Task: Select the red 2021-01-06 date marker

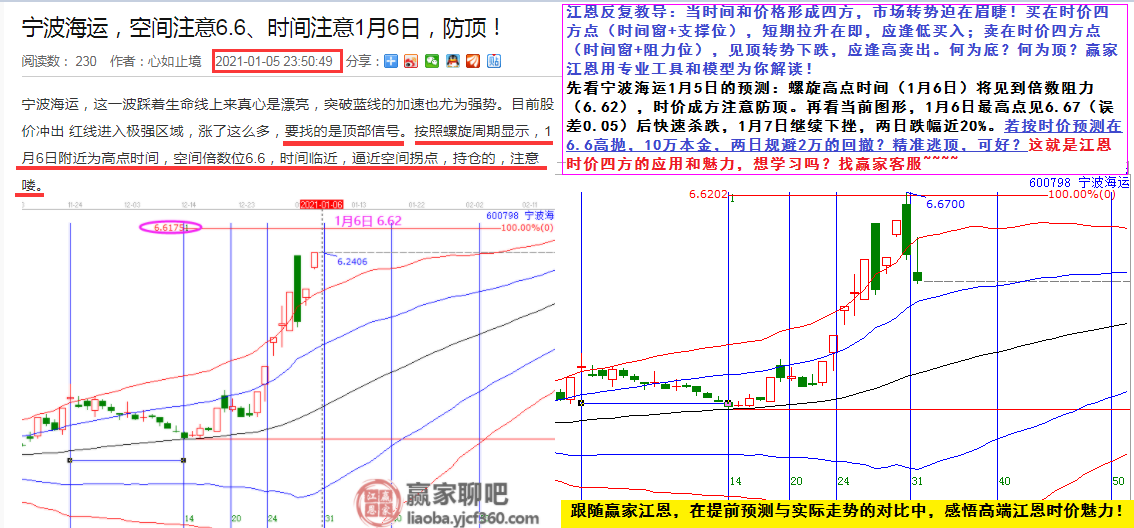Action: click(321, 205)
